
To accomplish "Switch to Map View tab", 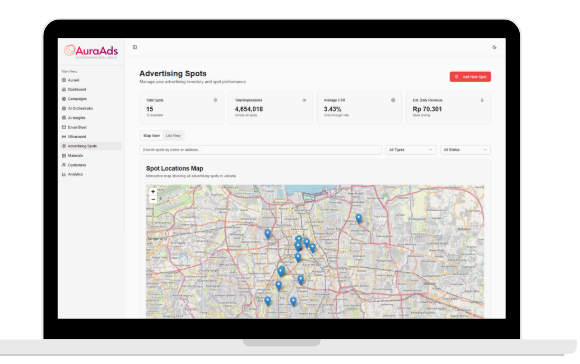I will coord(152,136).
